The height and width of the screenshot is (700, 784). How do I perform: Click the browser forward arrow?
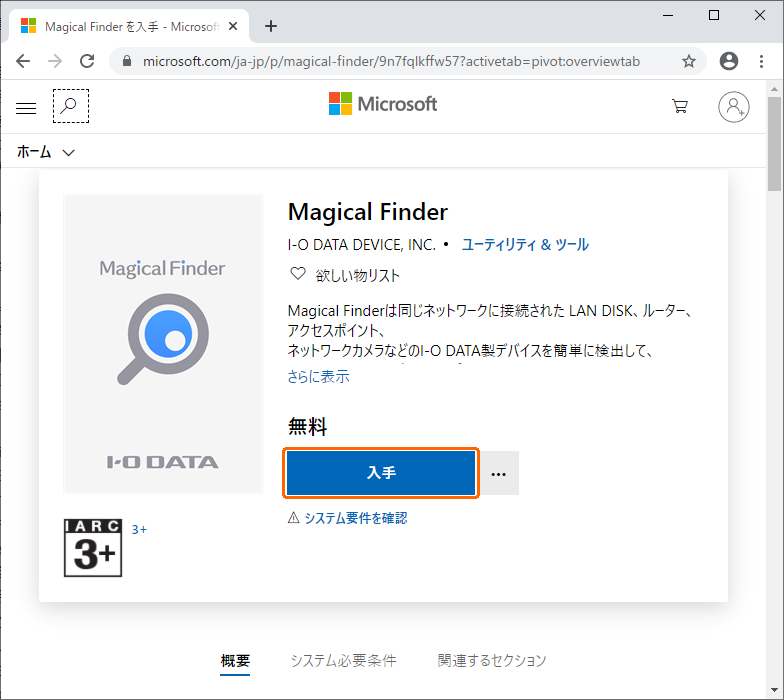[55, 61]
